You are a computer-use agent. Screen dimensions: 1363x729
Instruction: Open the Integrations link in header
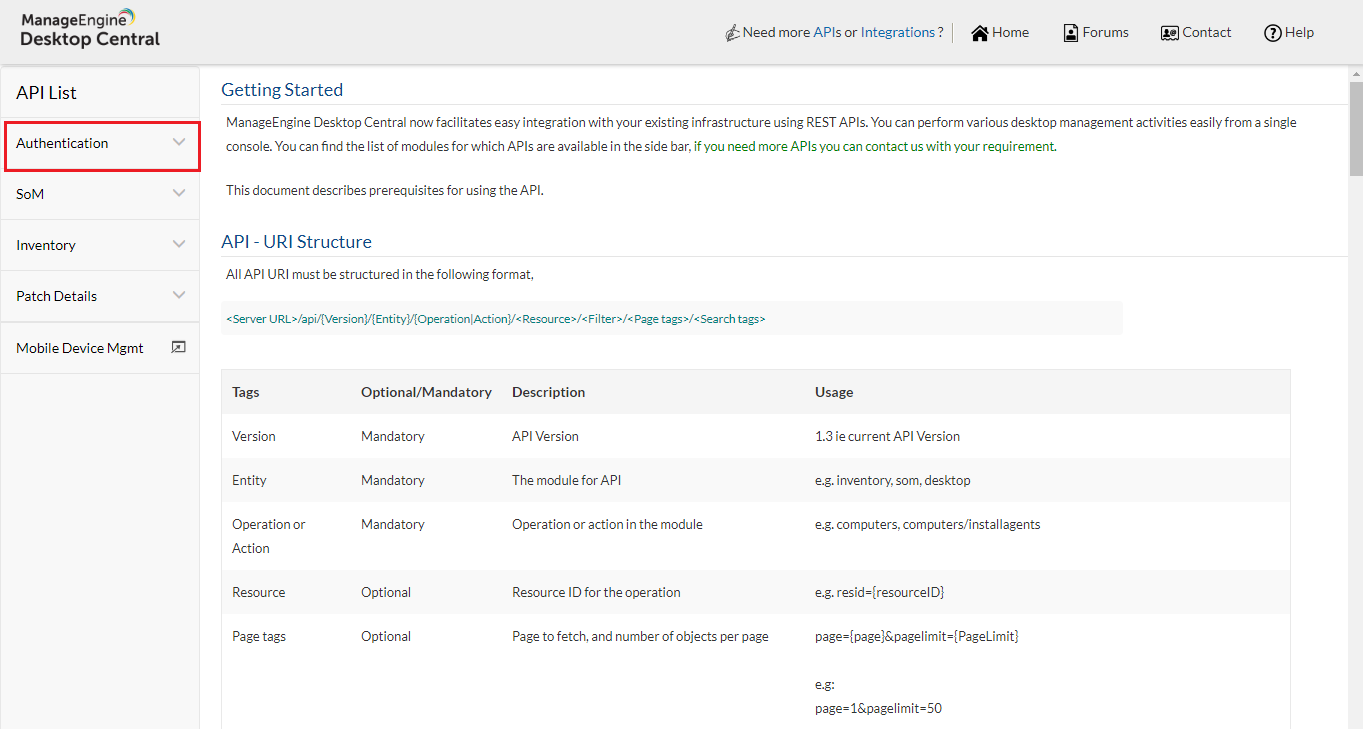coord(897,32)
